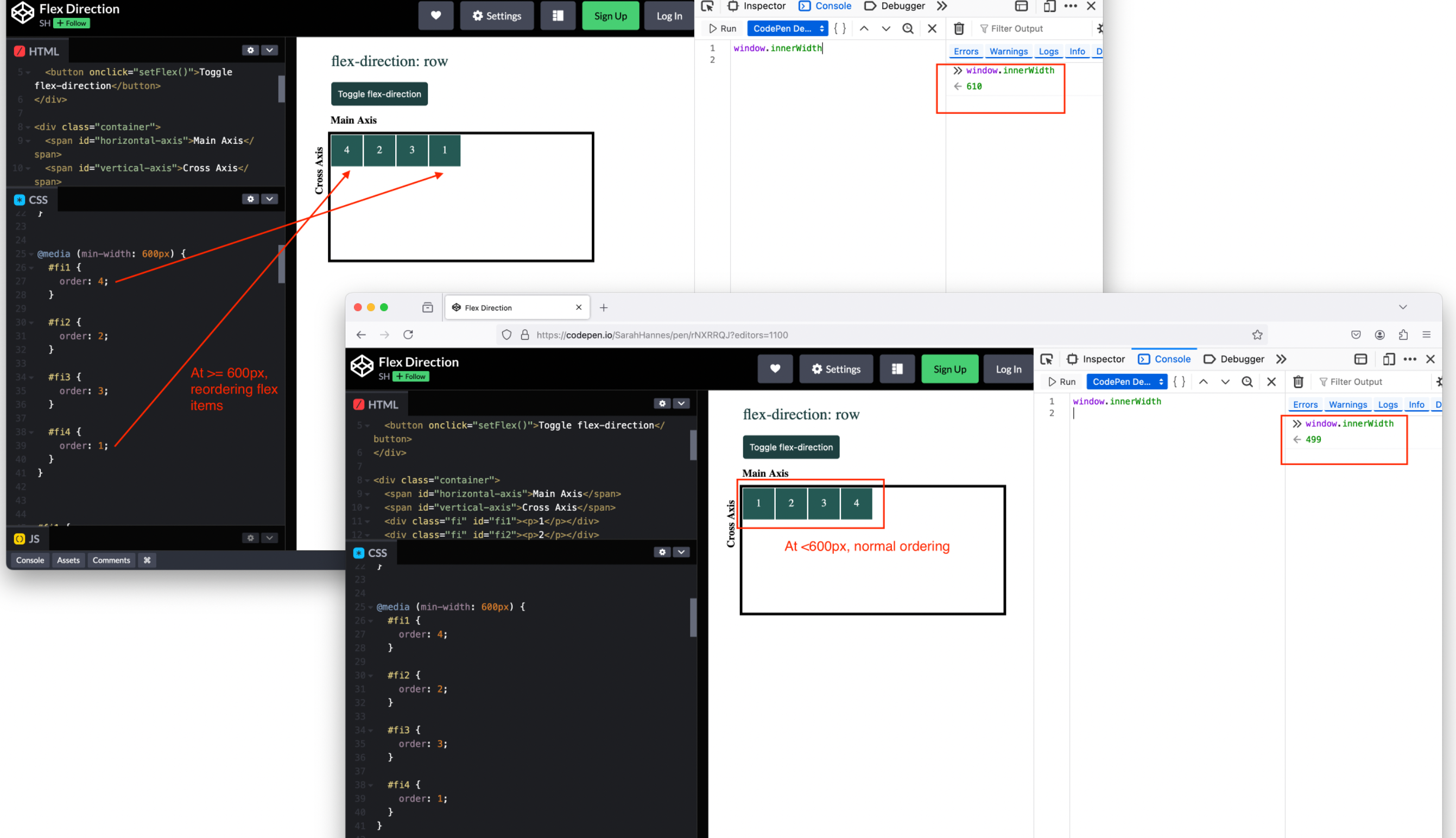Toggle Logs filter in top devtools
The width and height of the screenshot is (1456, 838).
[1048, 51]
